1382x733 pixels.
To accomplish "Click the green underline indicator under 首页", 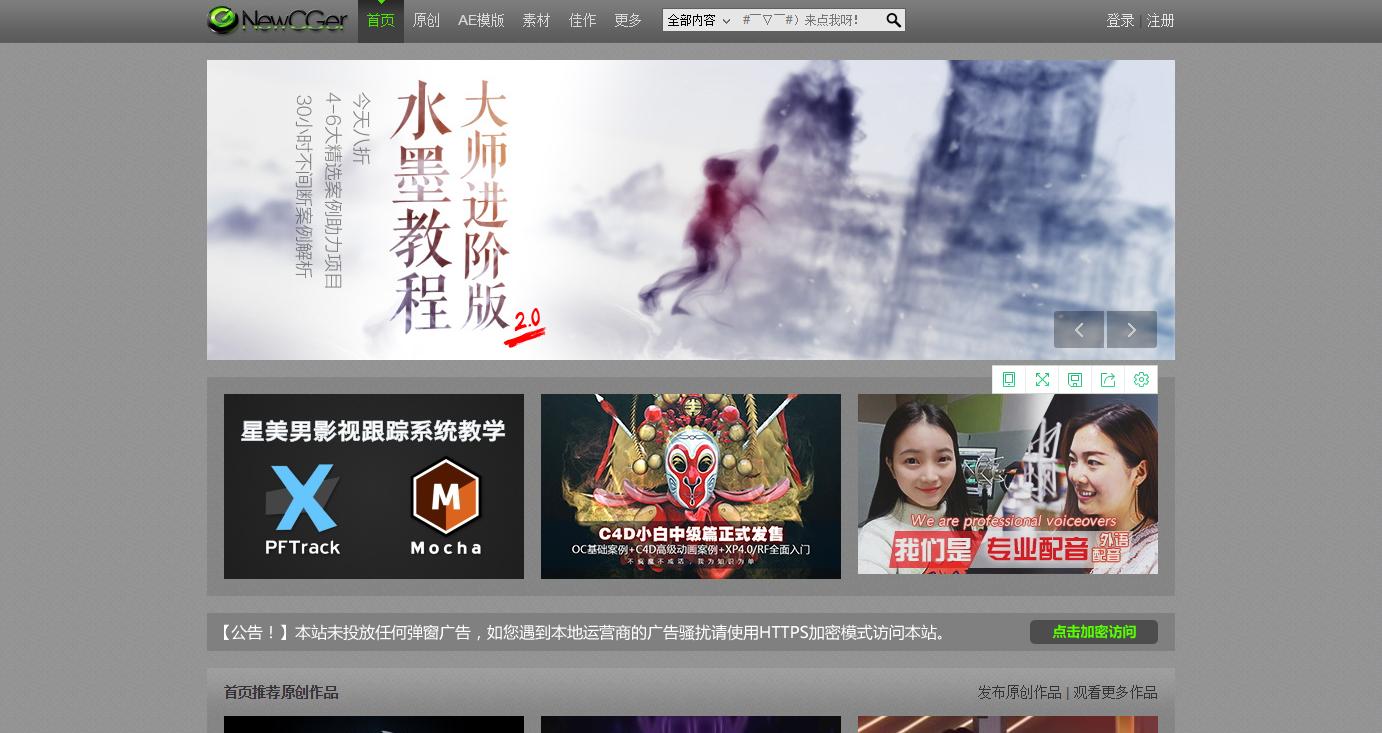I will (x=381, y=3).
